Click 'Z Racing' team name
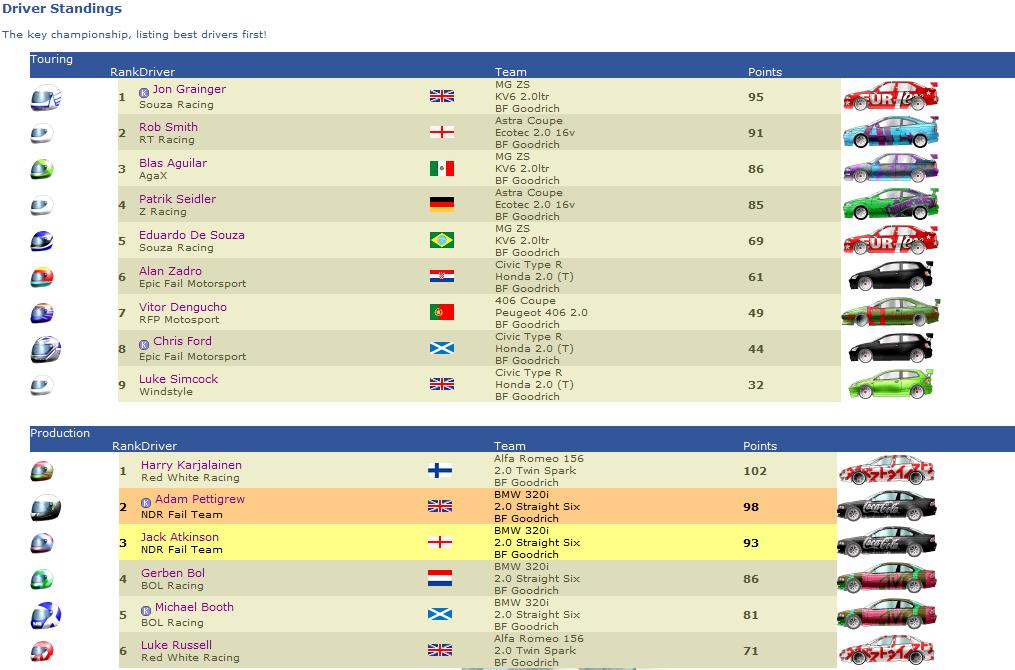Viewport: 1015px width, 670px height. [x=162, y=212]
